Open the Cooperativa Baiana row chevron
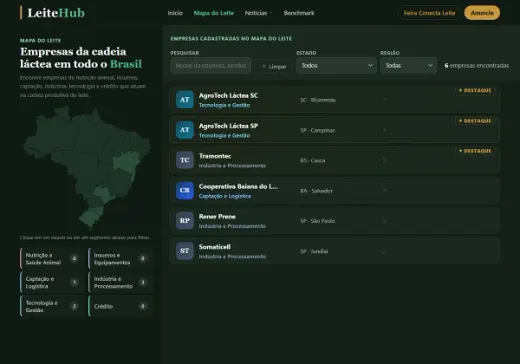Viewport: 520px width, 364px height. 384,190
